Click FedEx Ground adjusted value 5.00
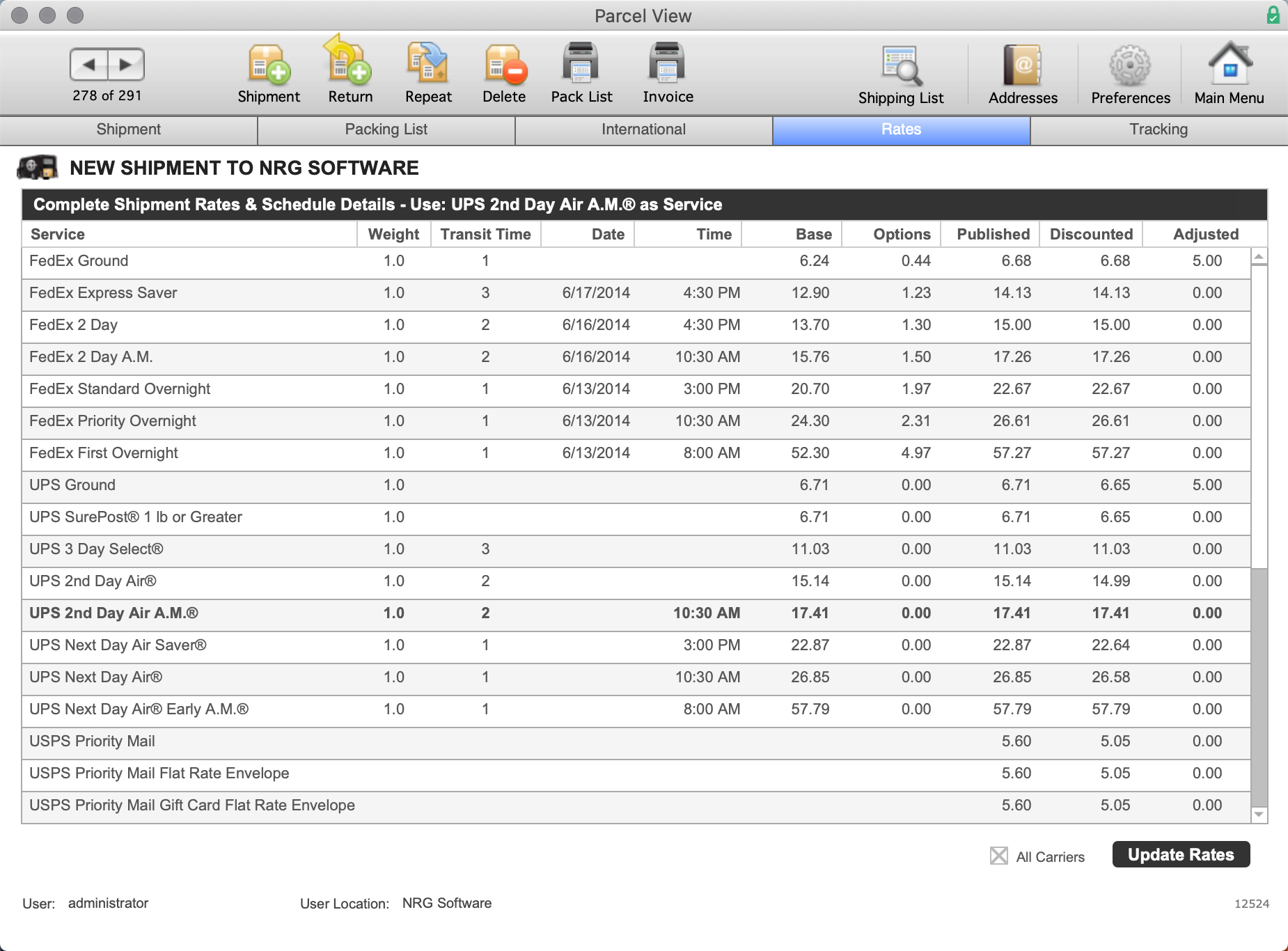Screen dimensions: 1288x951 (1207, 261)
